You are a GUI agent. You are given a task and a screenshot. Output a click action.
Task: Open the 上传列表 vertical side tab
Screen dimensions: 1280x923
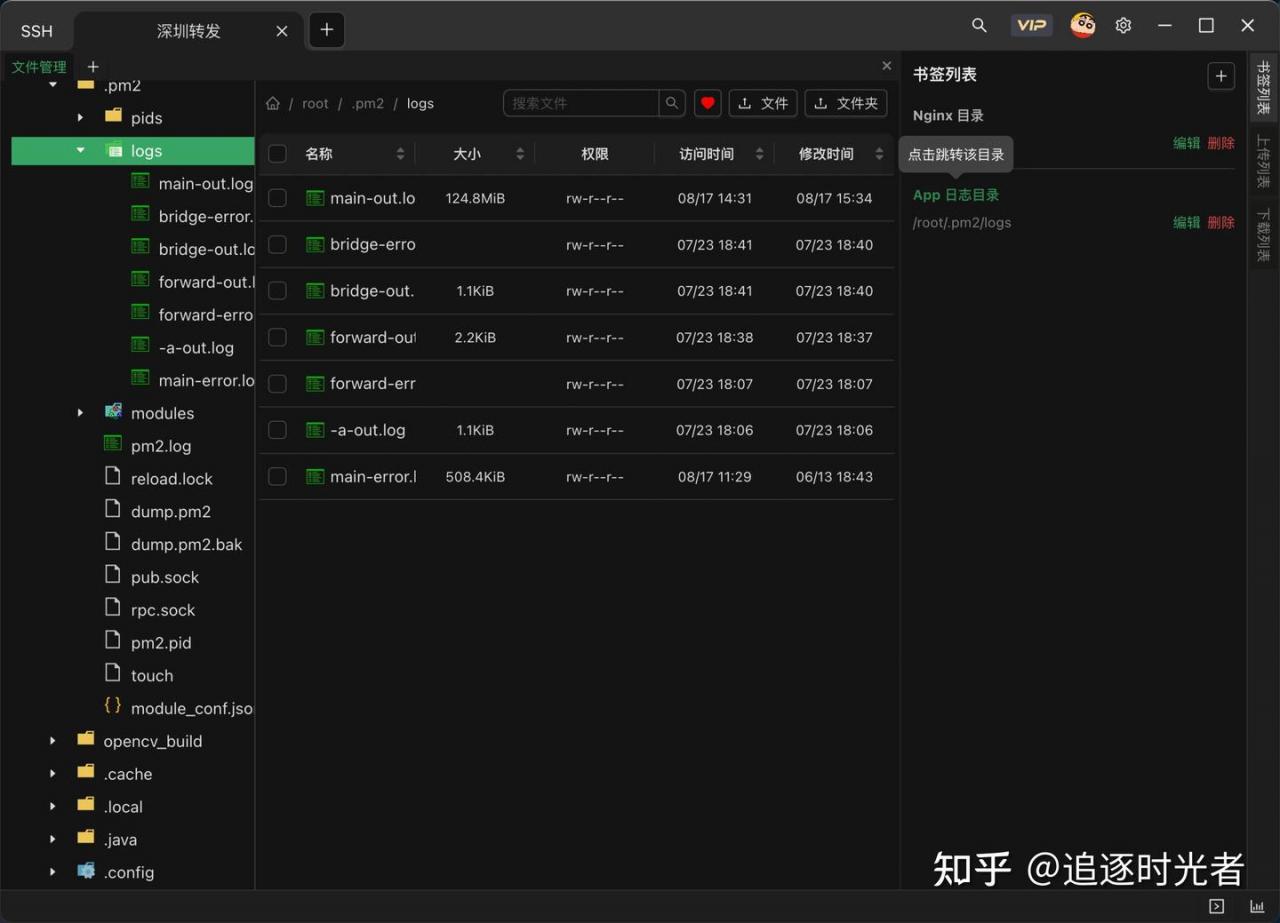pos(1262,162)
